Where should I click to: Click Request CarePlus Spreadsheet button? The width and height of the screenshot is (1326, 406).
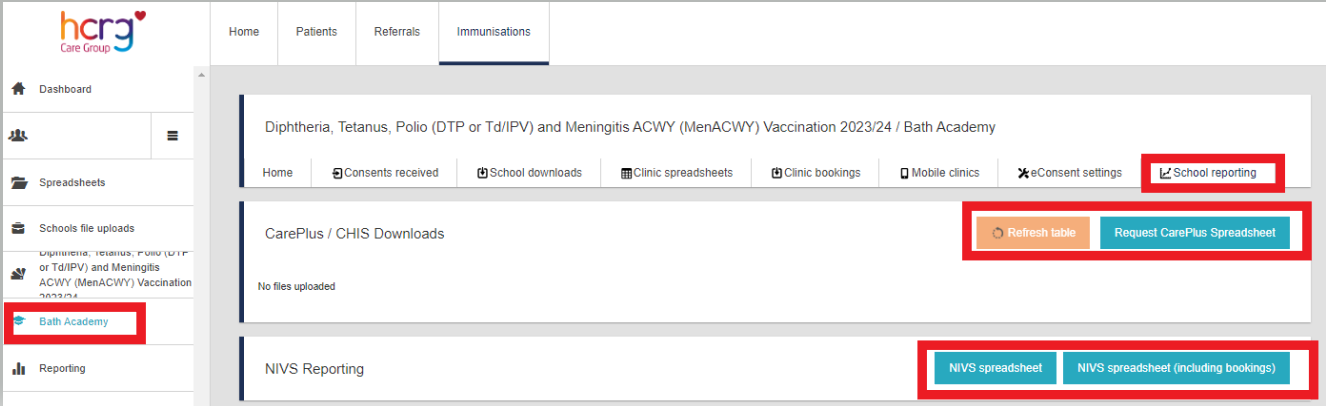coord(1195,233)
